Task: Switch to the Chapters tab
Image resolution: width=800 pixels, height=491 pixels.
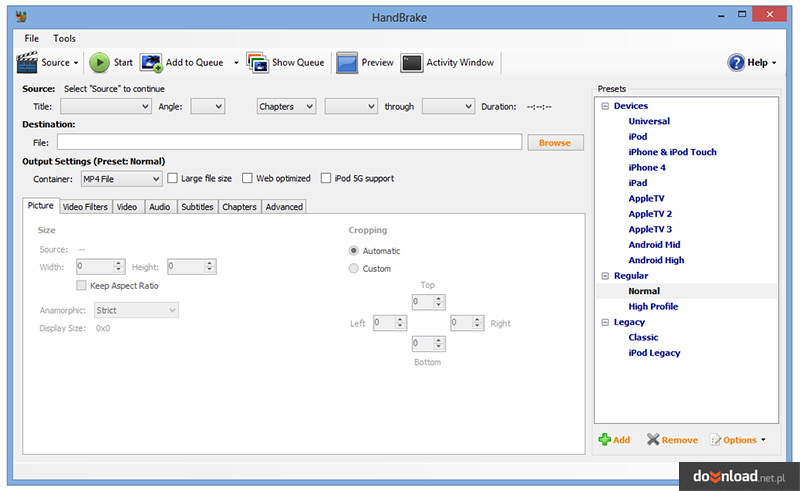Action: [239, 207]
